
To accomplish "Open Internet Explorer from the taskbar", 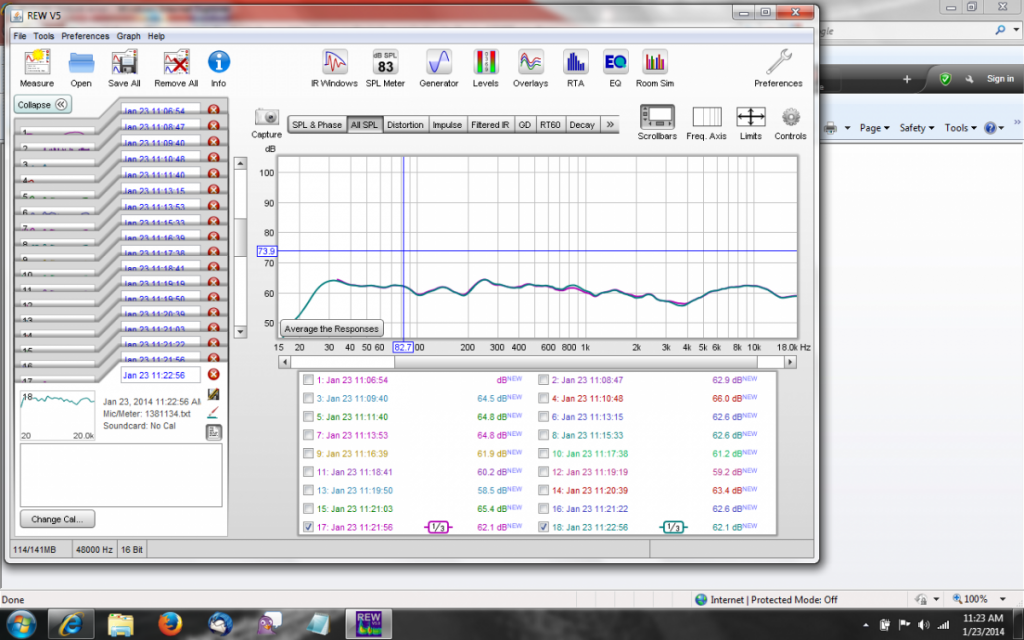I will (71, 624).
